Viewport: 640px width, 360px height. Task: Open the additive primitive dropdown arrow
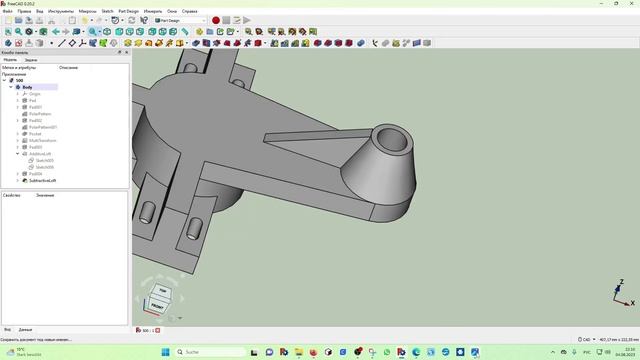187,43
